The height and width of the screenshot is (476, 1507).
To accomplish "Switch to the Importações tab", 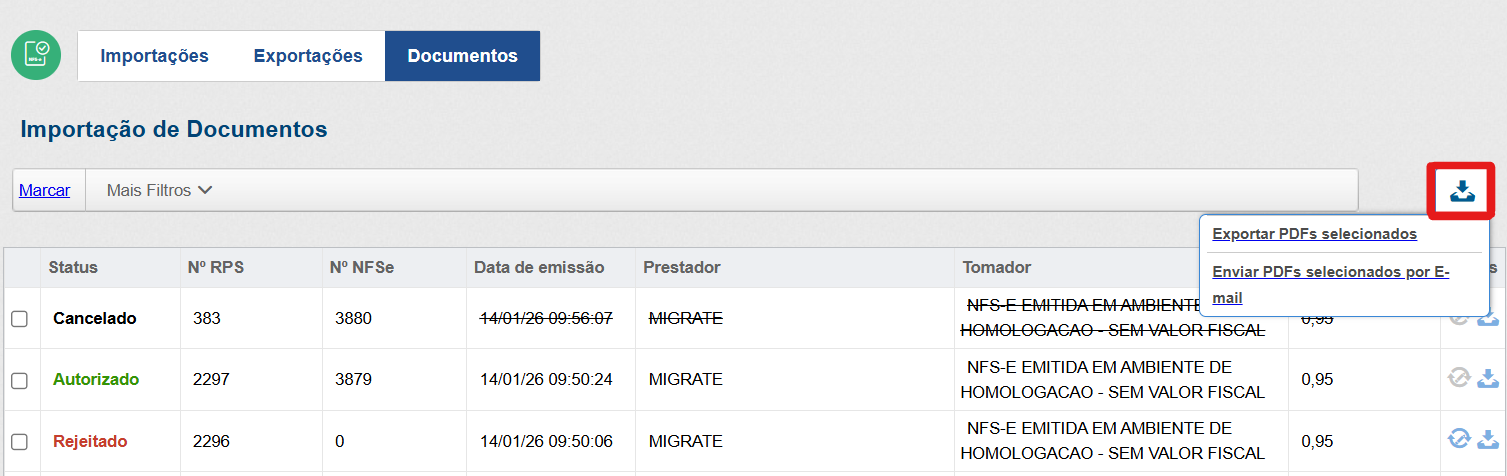I will click(154, 56).
